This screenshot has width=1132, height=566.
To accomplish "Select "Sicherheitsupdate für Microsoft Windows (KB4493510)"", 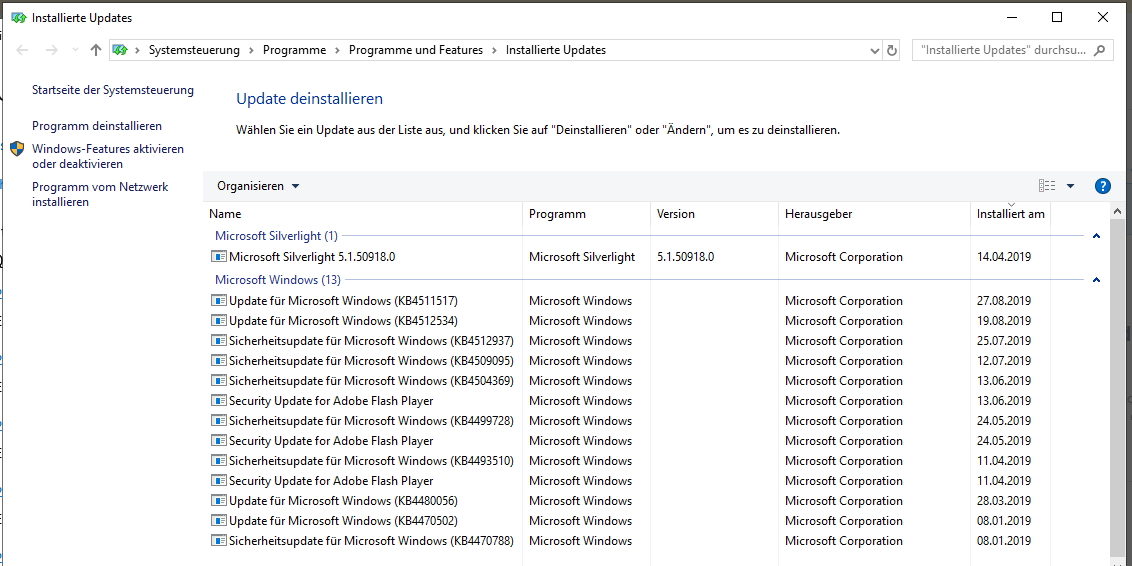I will pos(371,461).
